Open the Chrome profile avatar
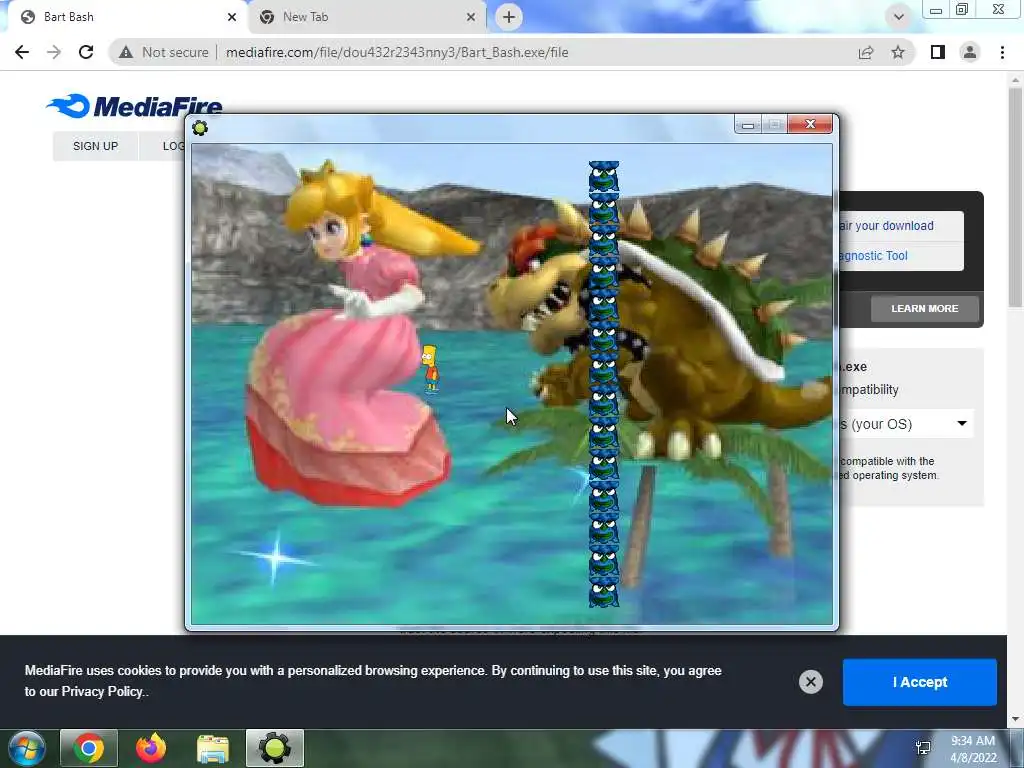This screenshot has width=1024, height=768. 970,52
